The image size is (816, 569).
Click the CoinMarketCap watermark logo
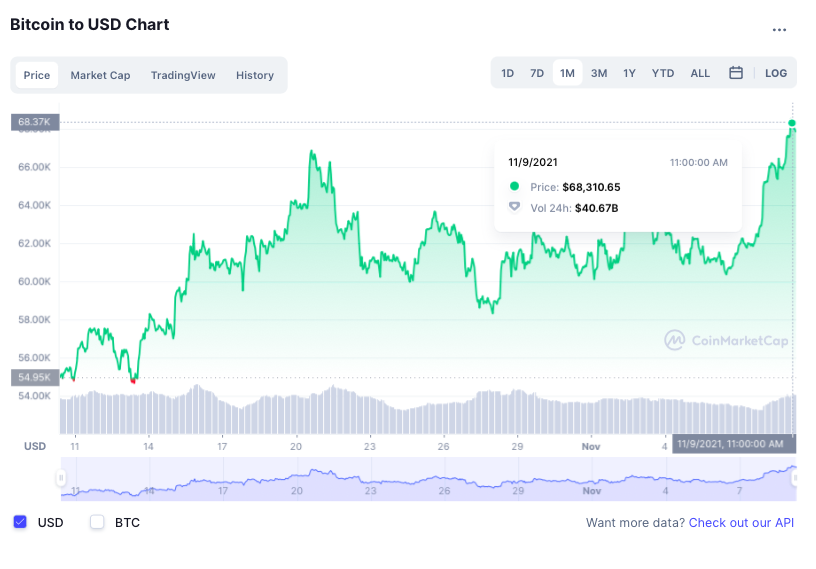pyautogui.click(x=726, y=341)
